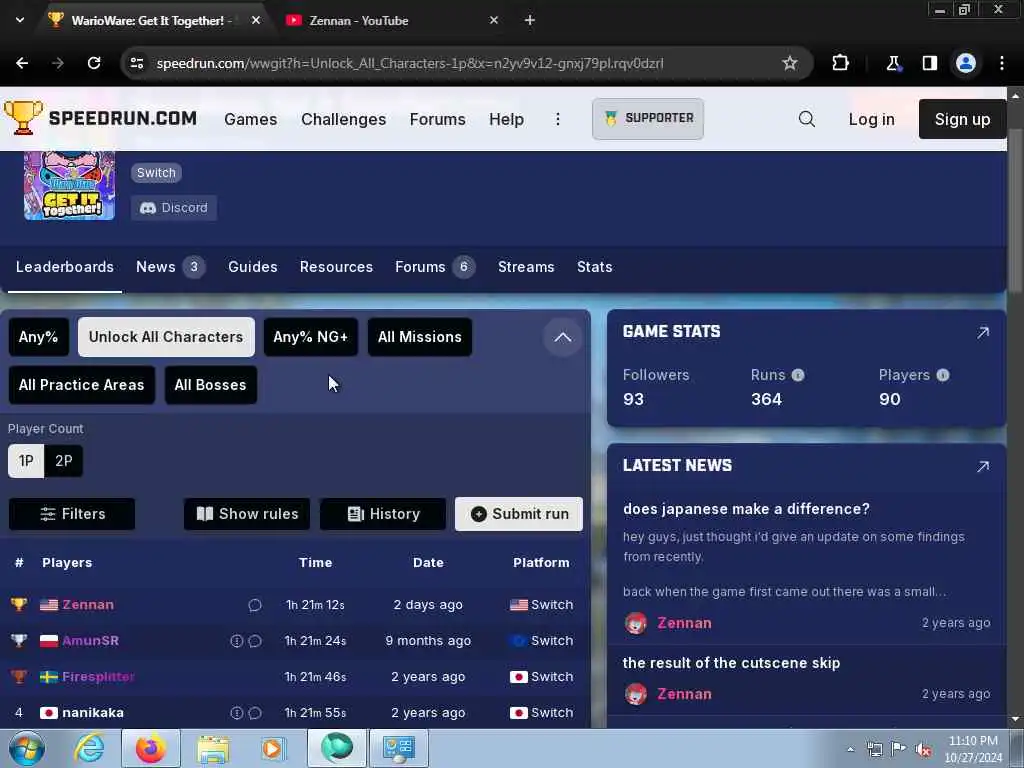Show rules for this category
The width and height of the screenshot is (1024, 768).
pos(247,514)
